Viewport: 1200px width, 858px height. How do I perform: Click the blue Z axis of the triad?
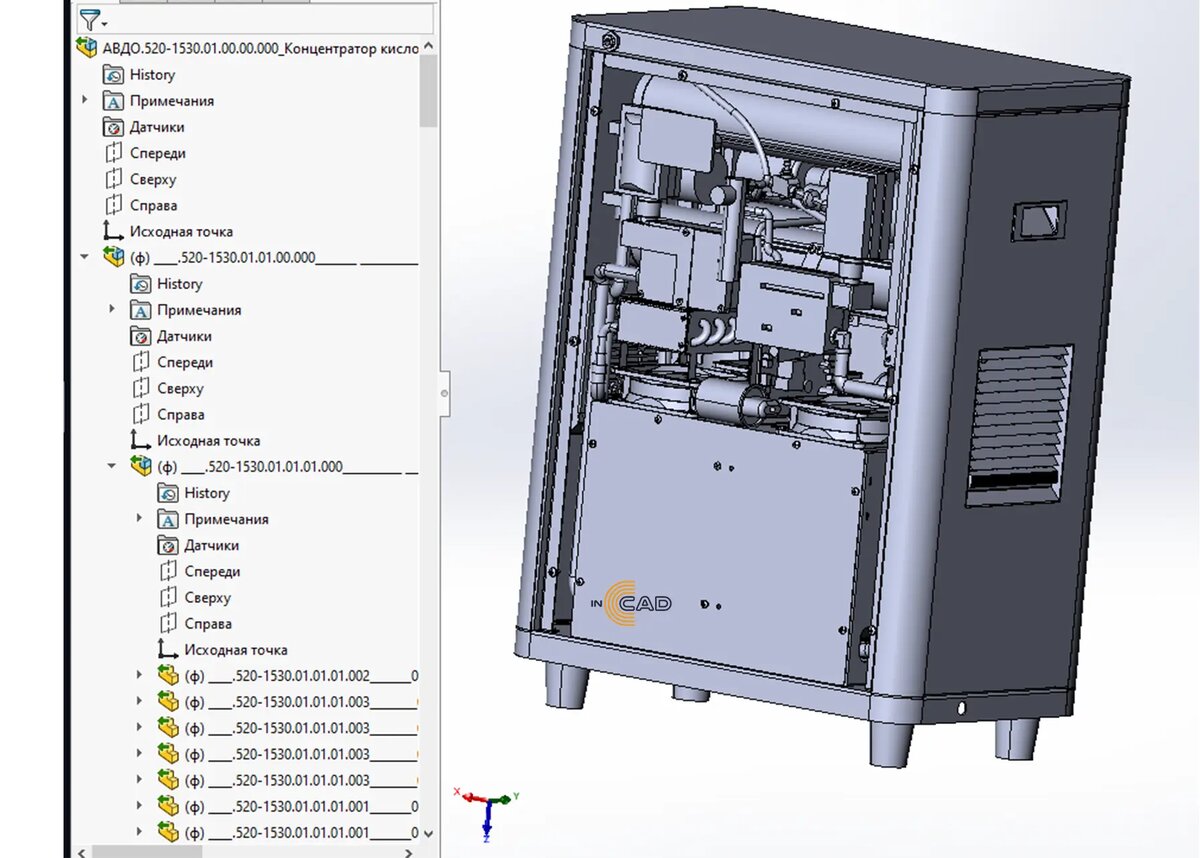point(486,822)
